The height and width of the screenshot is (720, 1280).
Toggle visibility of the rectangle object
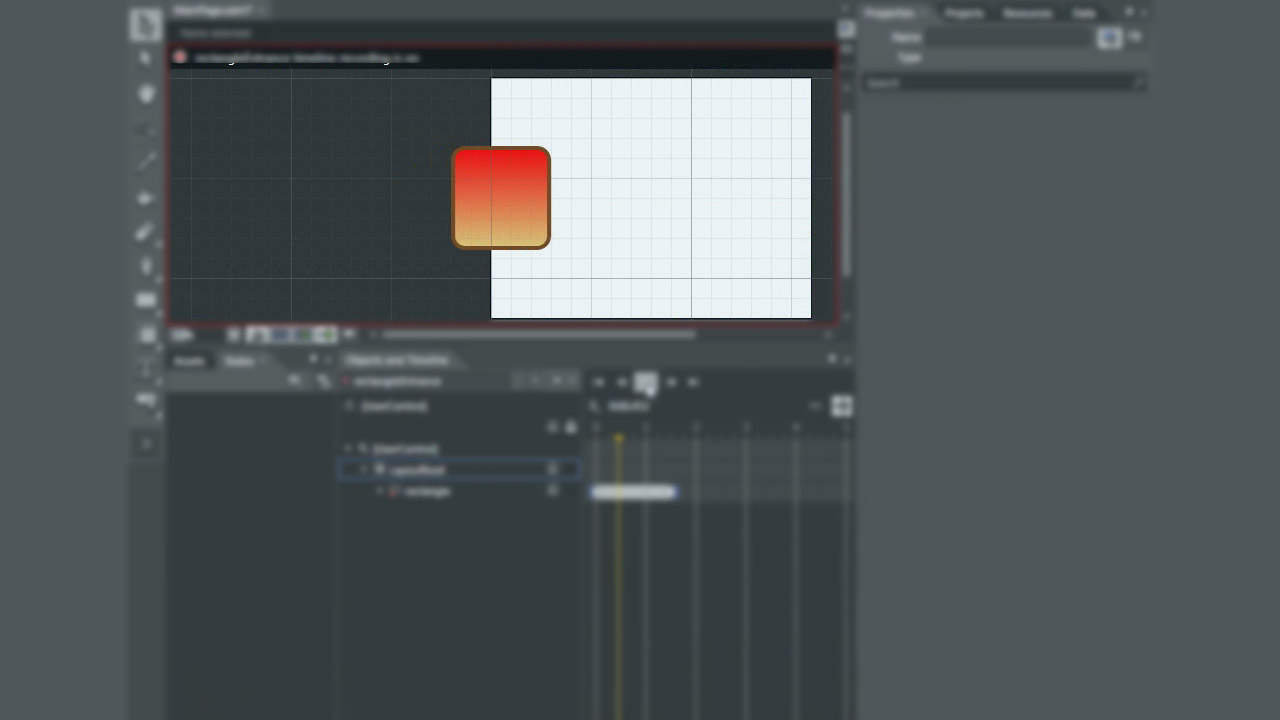(x=552, y=491)
